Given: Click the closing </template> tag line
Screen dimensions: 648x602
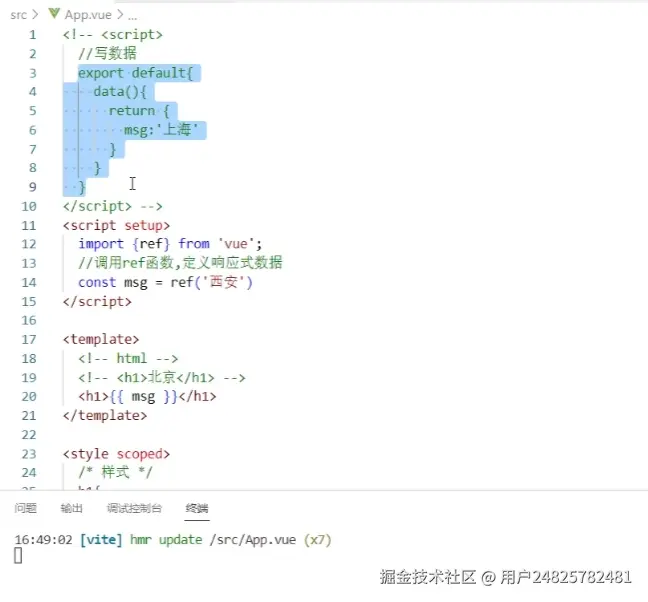Looking at the screenshot, I should coord(105,416).
